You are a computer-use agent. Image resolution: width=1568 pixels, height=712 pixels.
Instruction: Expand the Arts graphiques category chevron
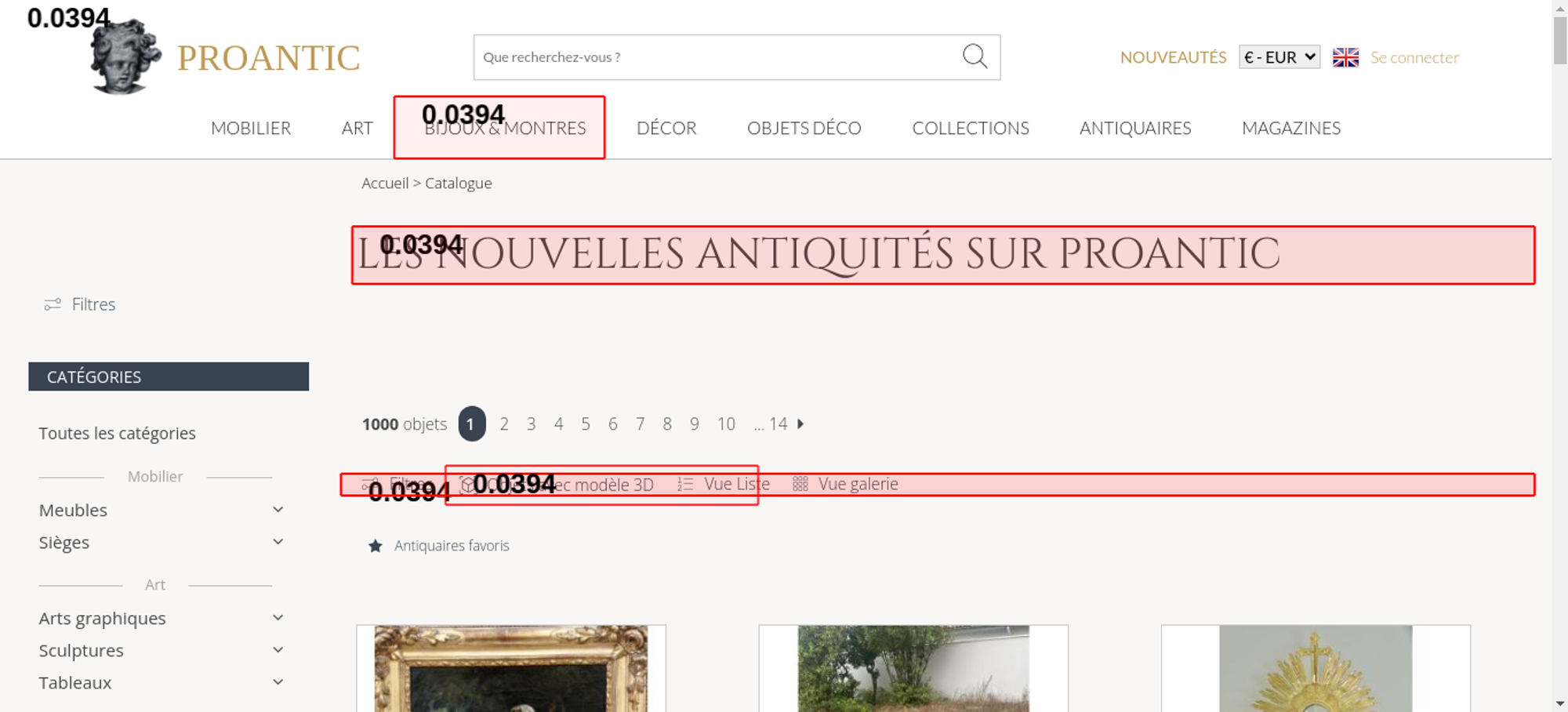point(278,618)
